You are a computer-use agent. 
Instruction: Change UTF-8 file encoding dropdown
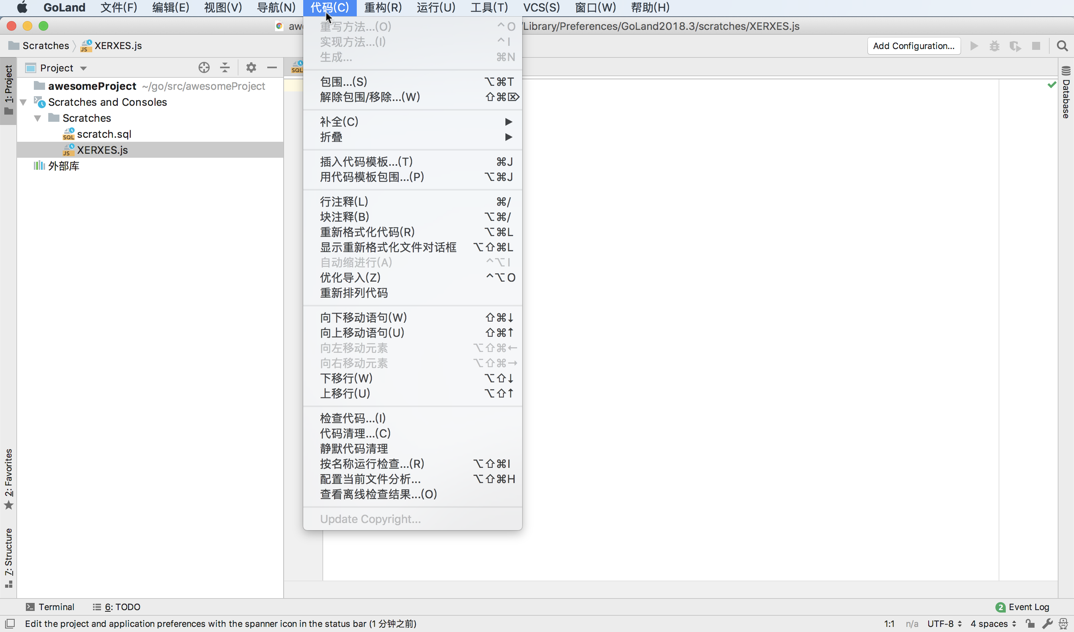(945, 624)
